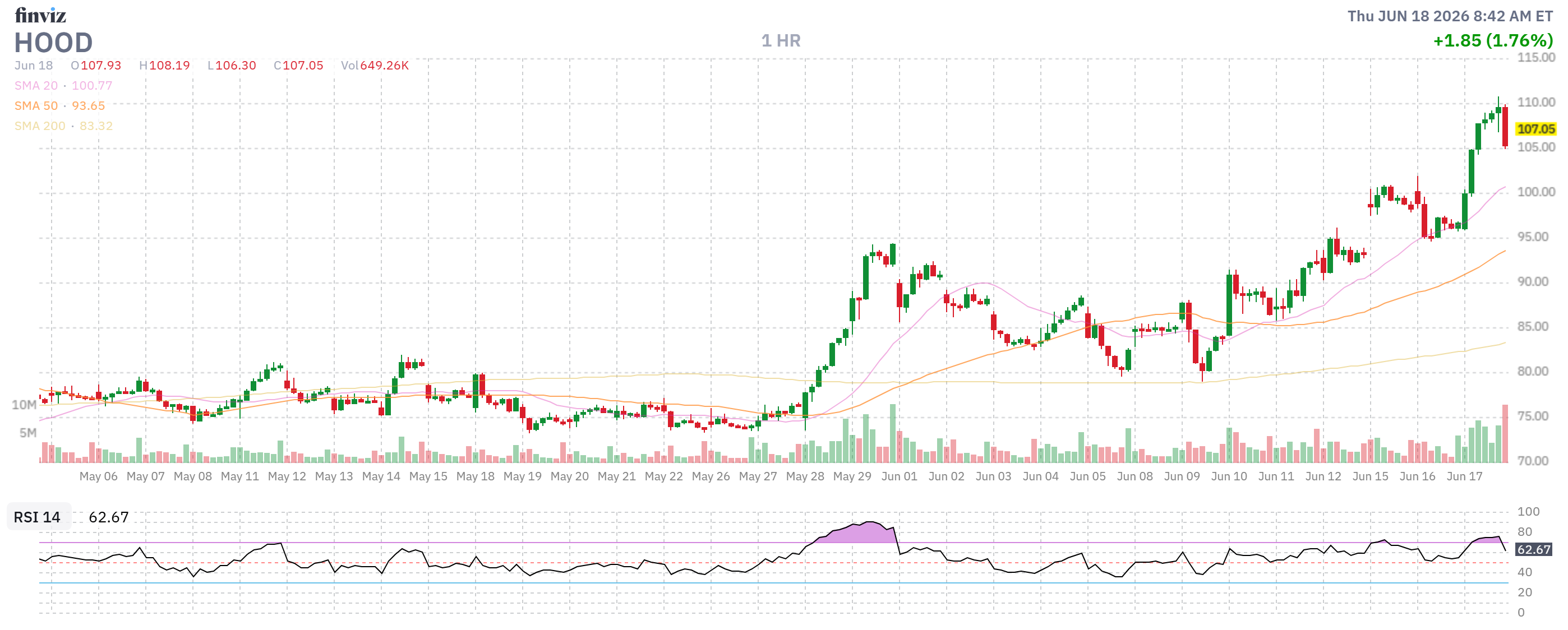Click the RSI axis label 20

tap(1525, 592)
